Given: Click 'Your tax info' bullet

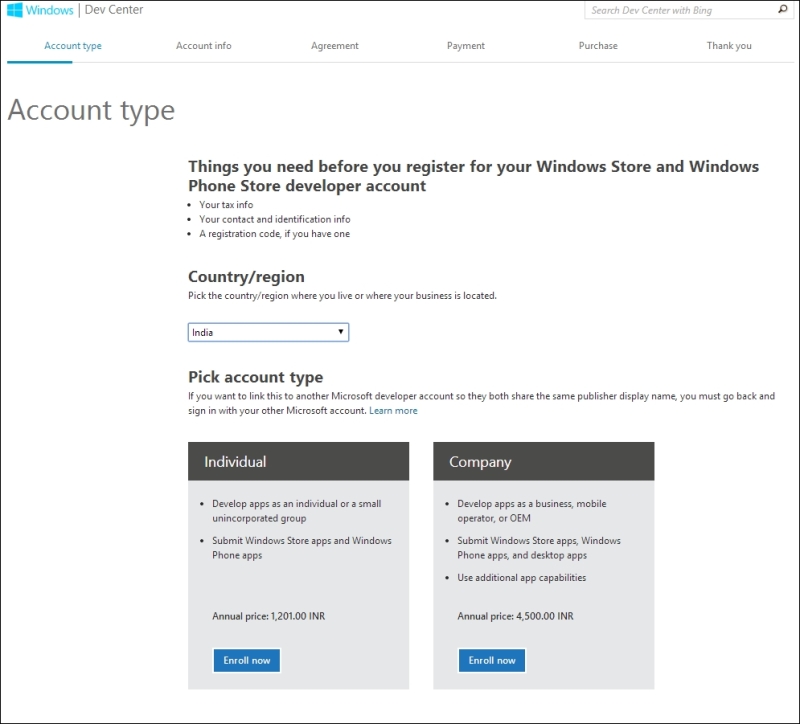Looking at the screenshot, I should click(226, 205).
